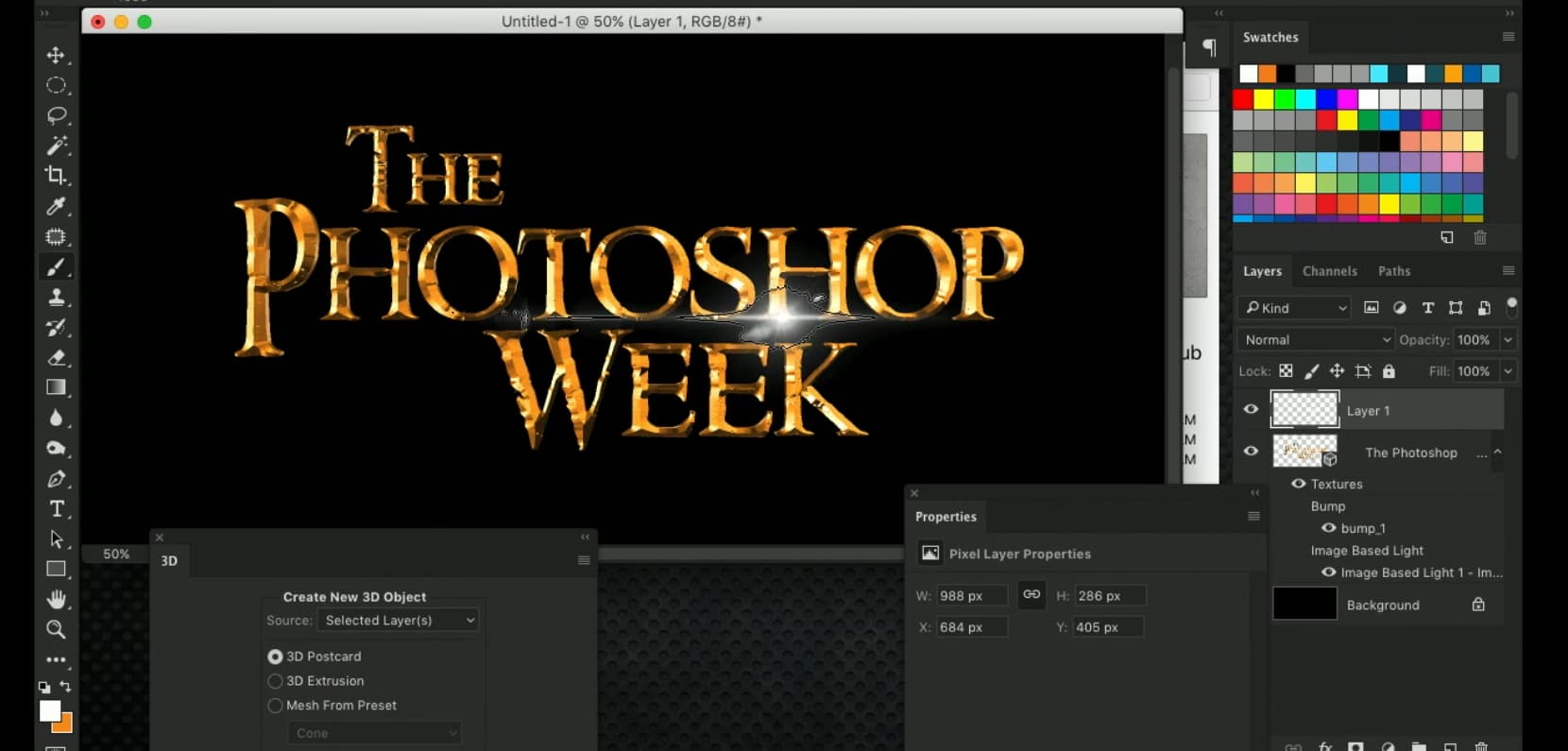Screen dimensions: 1568x751
Task: Select the Horizontal Type tool
Action: pyautogui.click(x=56, y=509)
